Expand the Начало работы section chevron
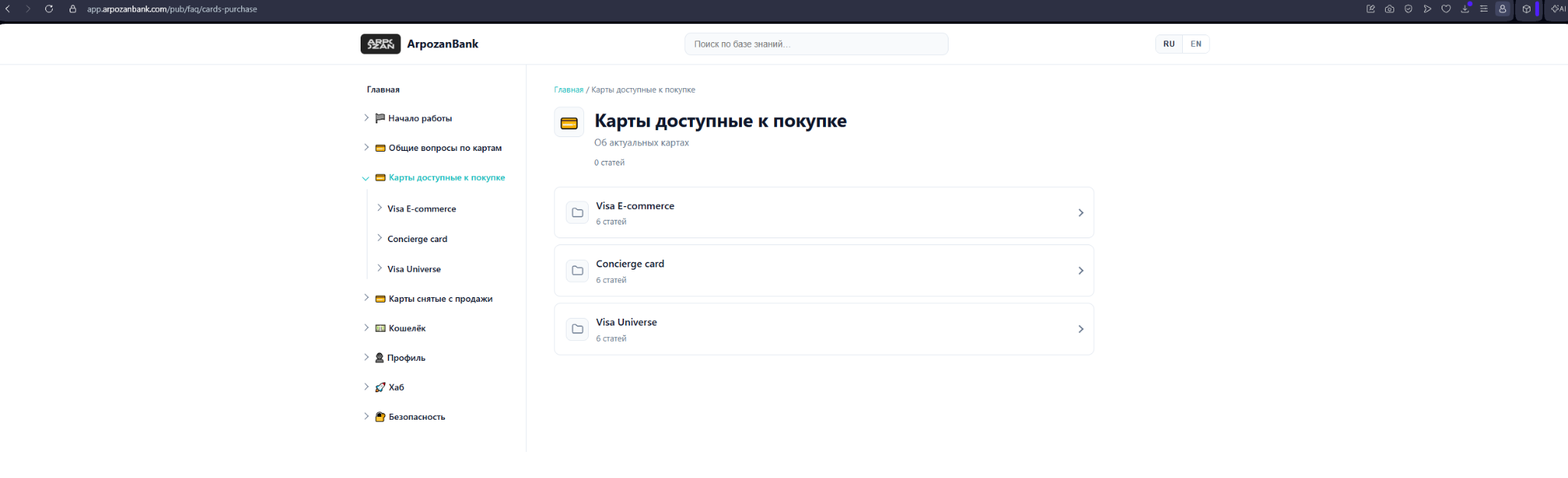Screen dimensions: 1568x478 366,118
